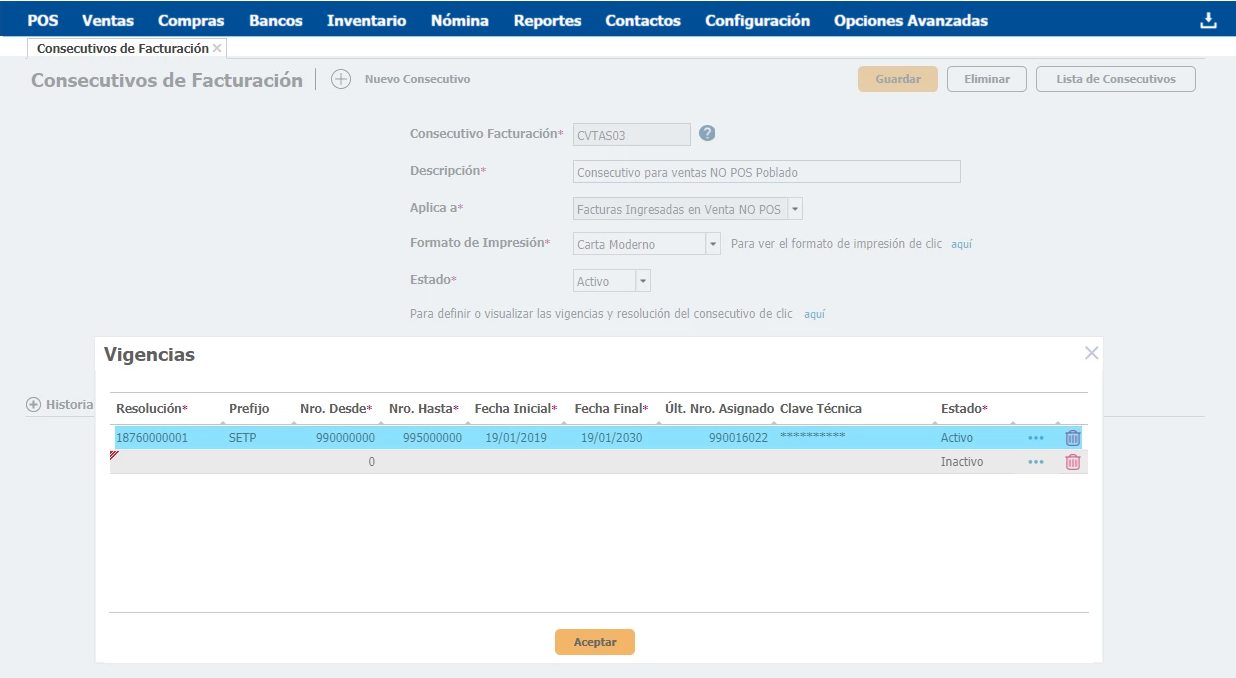Viewport: 1236px width, 678px height.
Task: Select the resolution 18760000001 cell
Action: (152, 438)
